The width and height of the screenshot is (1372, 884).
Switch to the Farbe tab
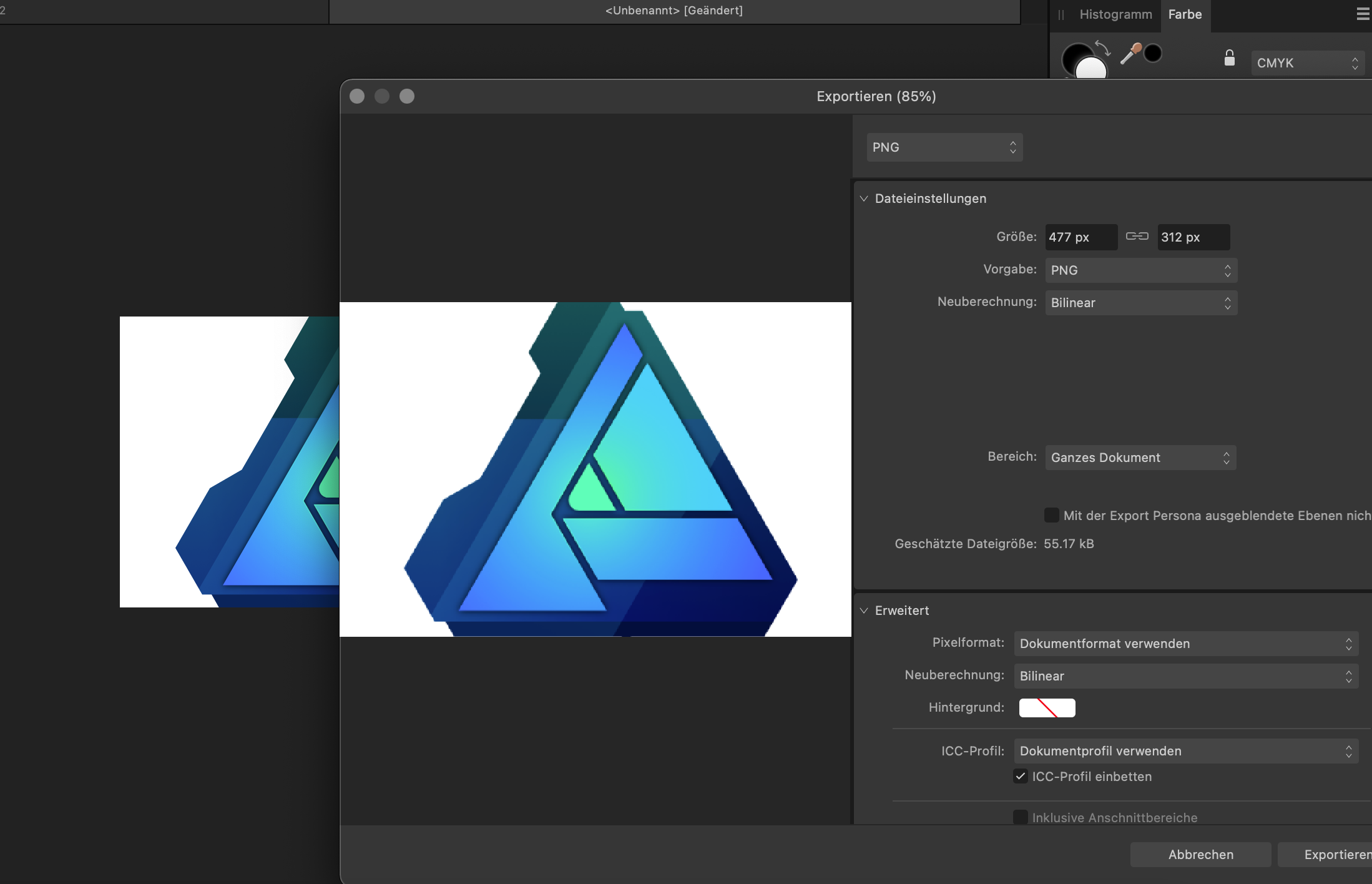(x=1185, y=14)
